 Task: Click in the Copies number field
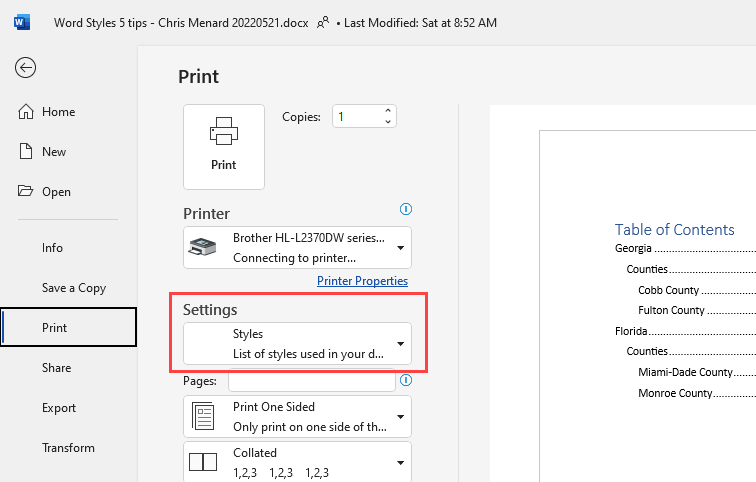pos(357,117)
